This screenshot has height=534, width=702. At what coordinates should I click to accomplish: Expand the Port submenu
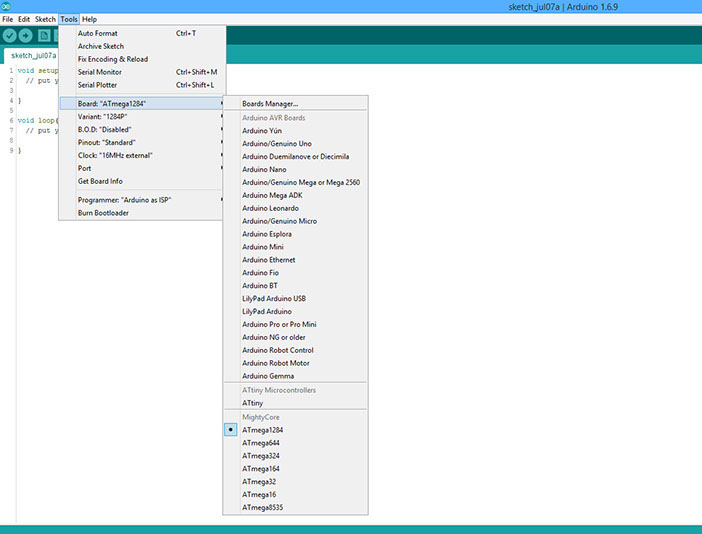pyautogui.click(x=141, y=168)
